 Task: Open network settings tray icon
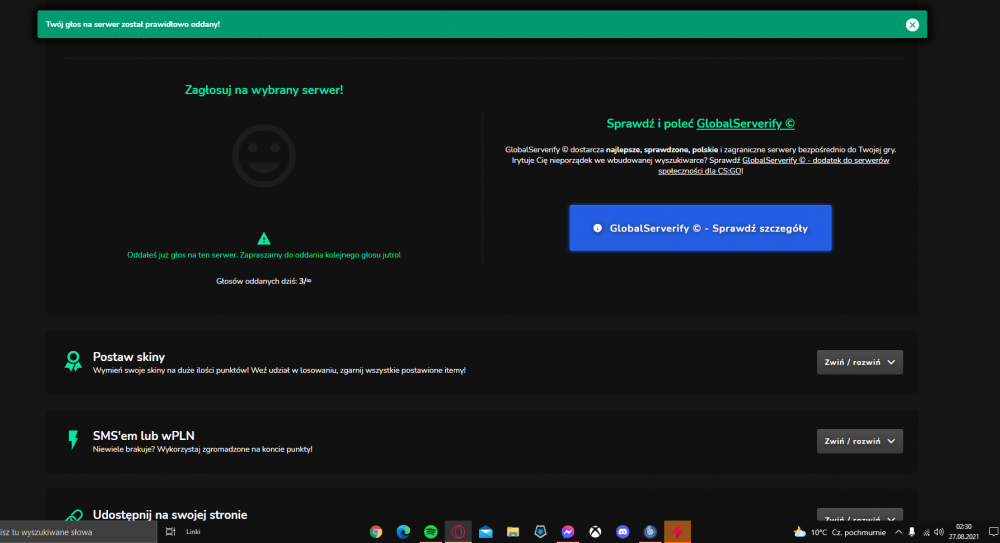(926, 532)
